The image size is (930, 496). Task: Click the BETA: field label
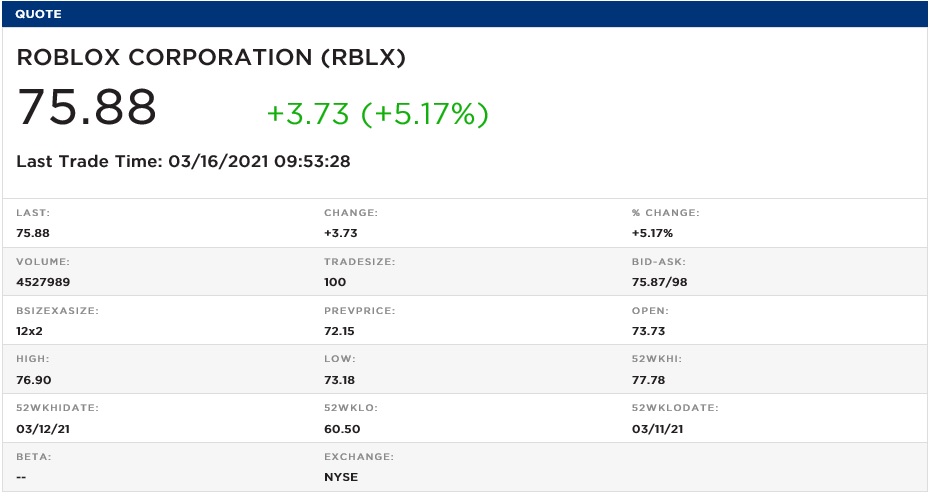point(34,457)
